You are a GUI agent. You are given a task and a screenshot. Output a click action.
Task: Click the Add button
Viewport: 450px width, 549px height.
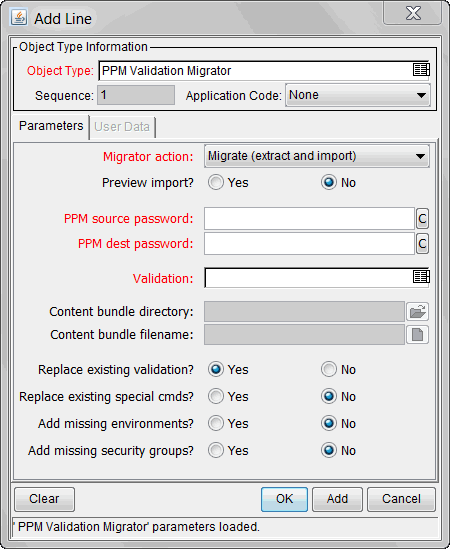point(337,499)
